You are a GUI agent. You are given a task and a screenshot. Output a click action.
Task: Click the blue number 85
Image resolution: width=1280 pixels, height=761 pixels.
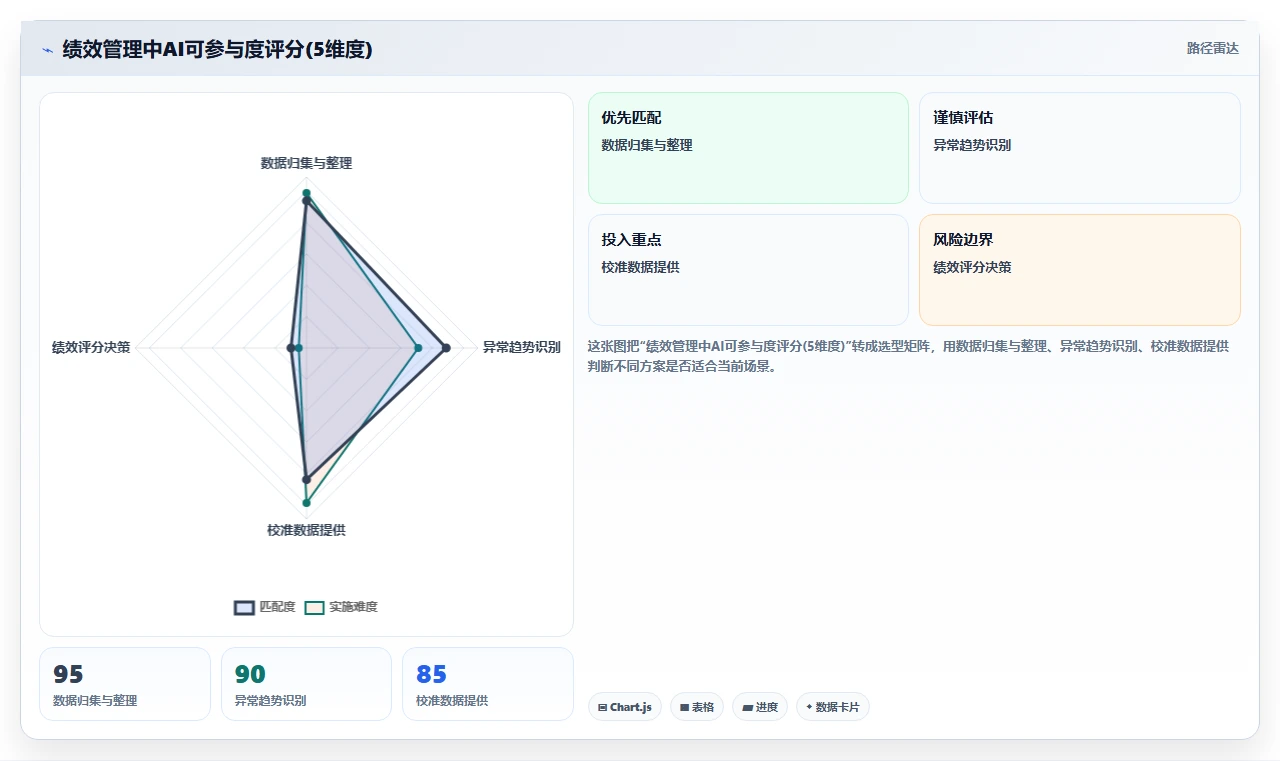coord(431,674)
